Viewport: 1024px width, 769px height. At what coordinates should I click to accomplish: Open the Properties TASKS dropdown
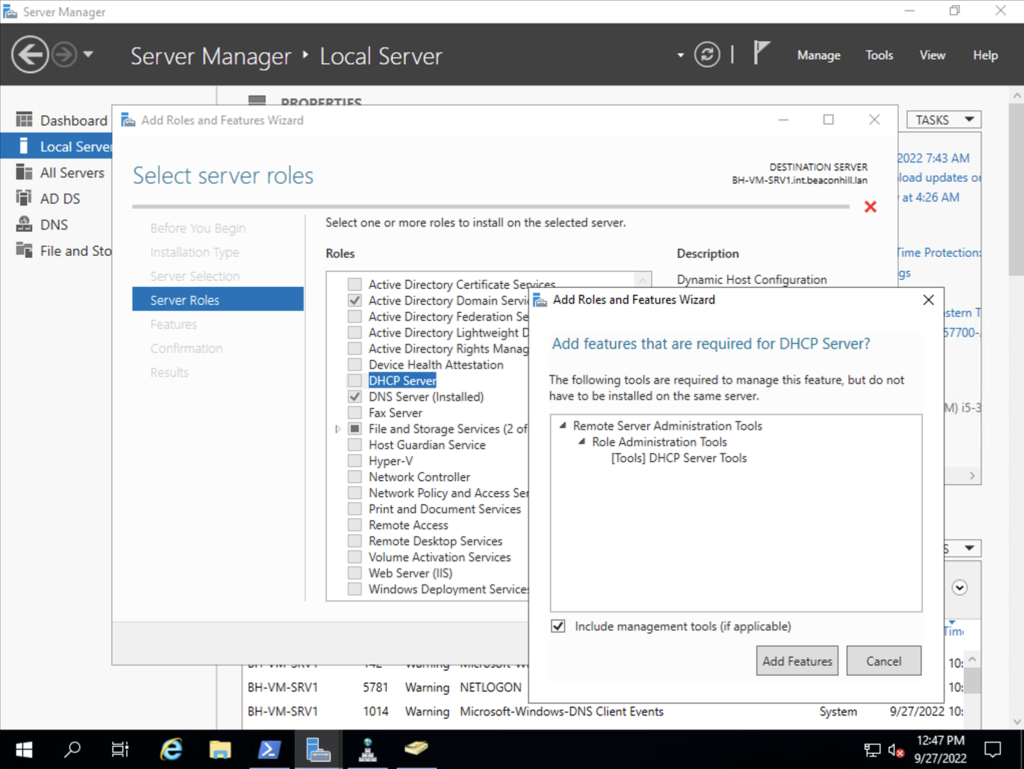(x=944, y=120)
